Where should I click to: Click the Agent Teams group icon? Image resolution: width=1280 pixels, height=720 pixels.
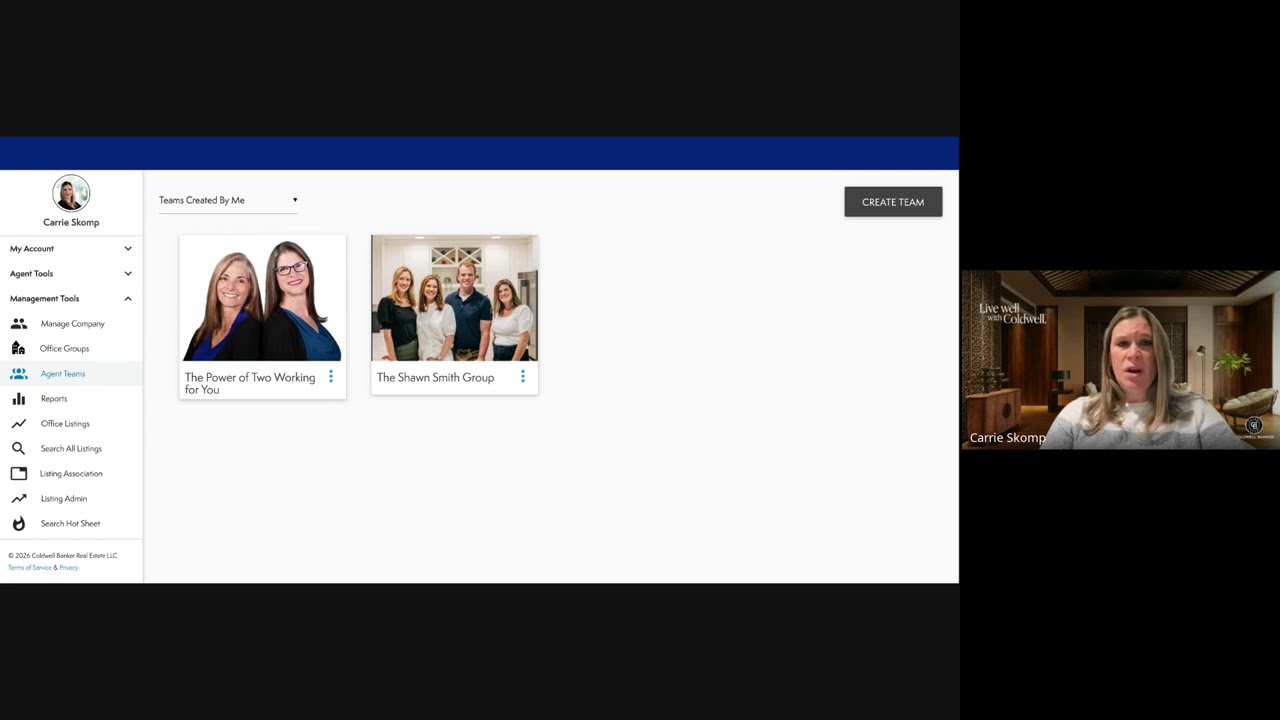[19, 374]
